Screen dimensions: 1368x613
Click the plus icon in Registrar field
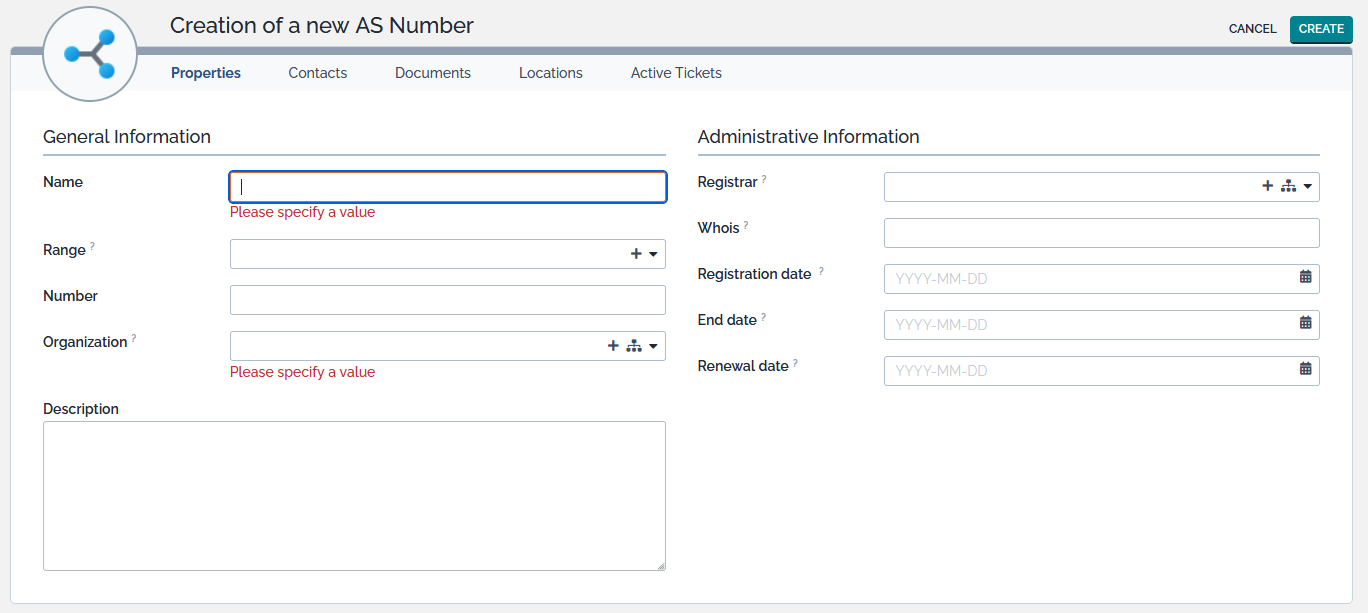point(1267,186)
